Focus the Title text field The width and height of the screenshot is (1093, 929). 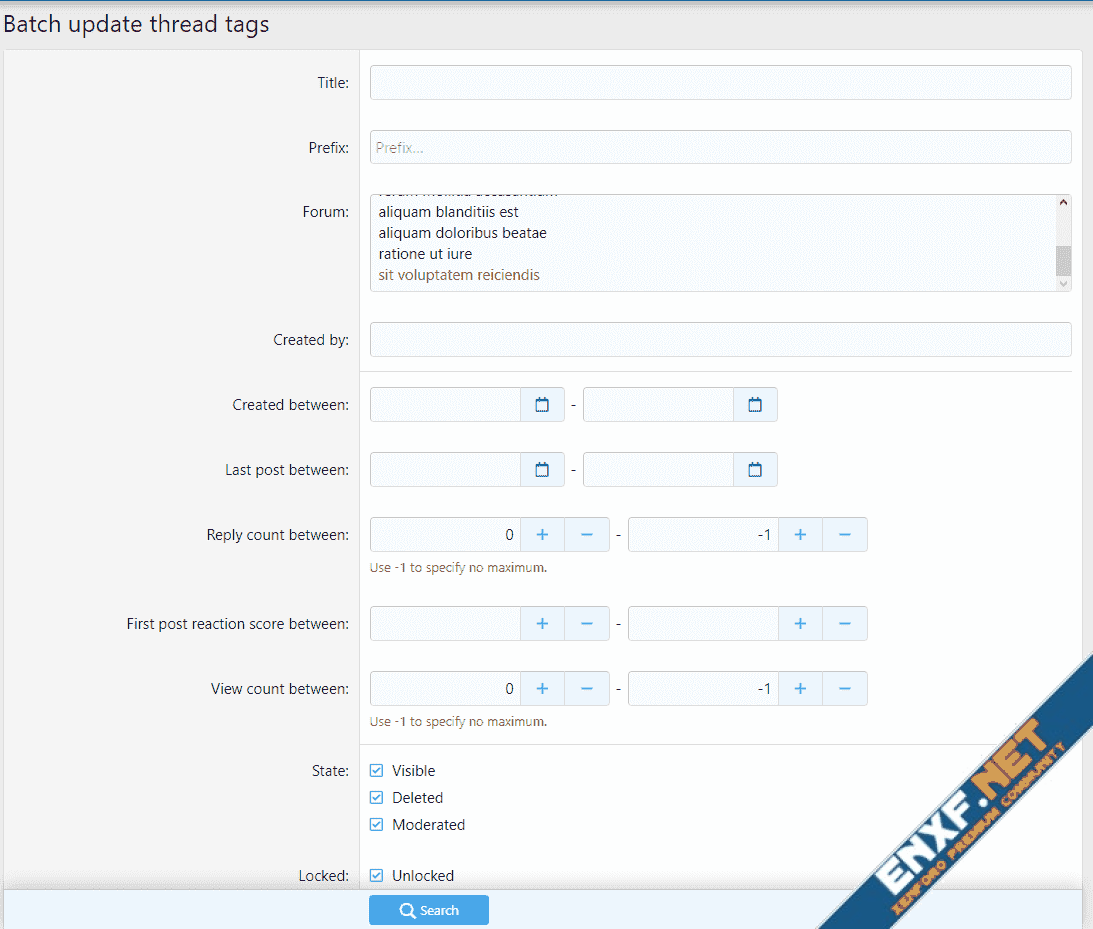(720, 83)
